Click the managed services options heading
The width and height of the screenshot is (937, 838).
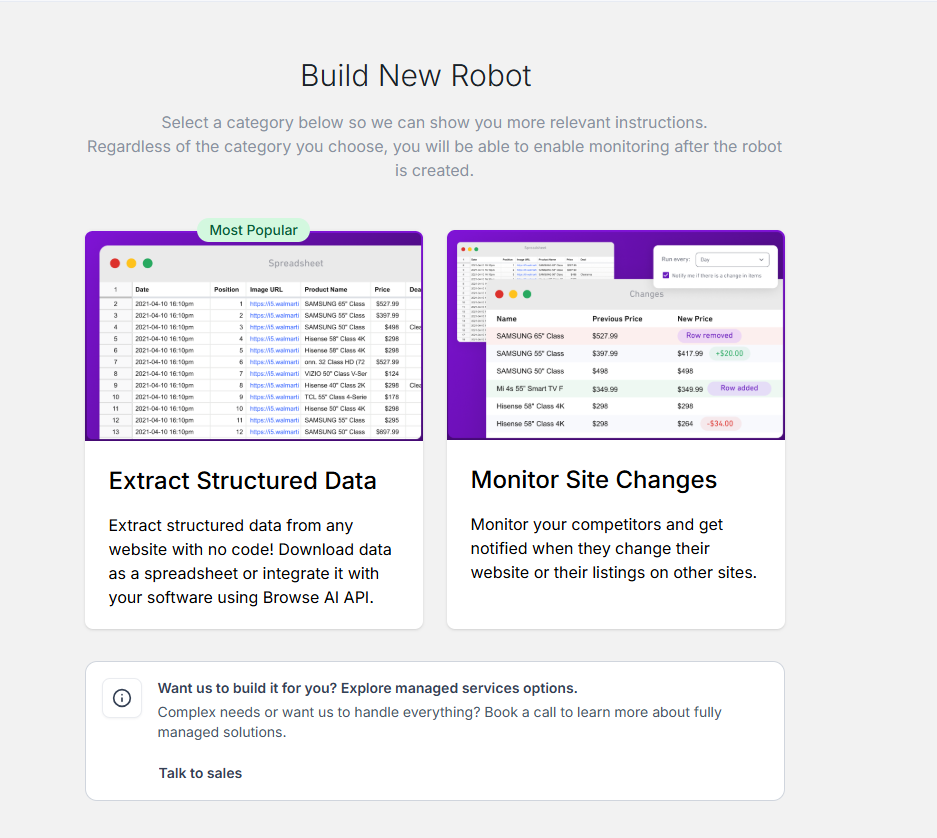click(x=367, y=689)
